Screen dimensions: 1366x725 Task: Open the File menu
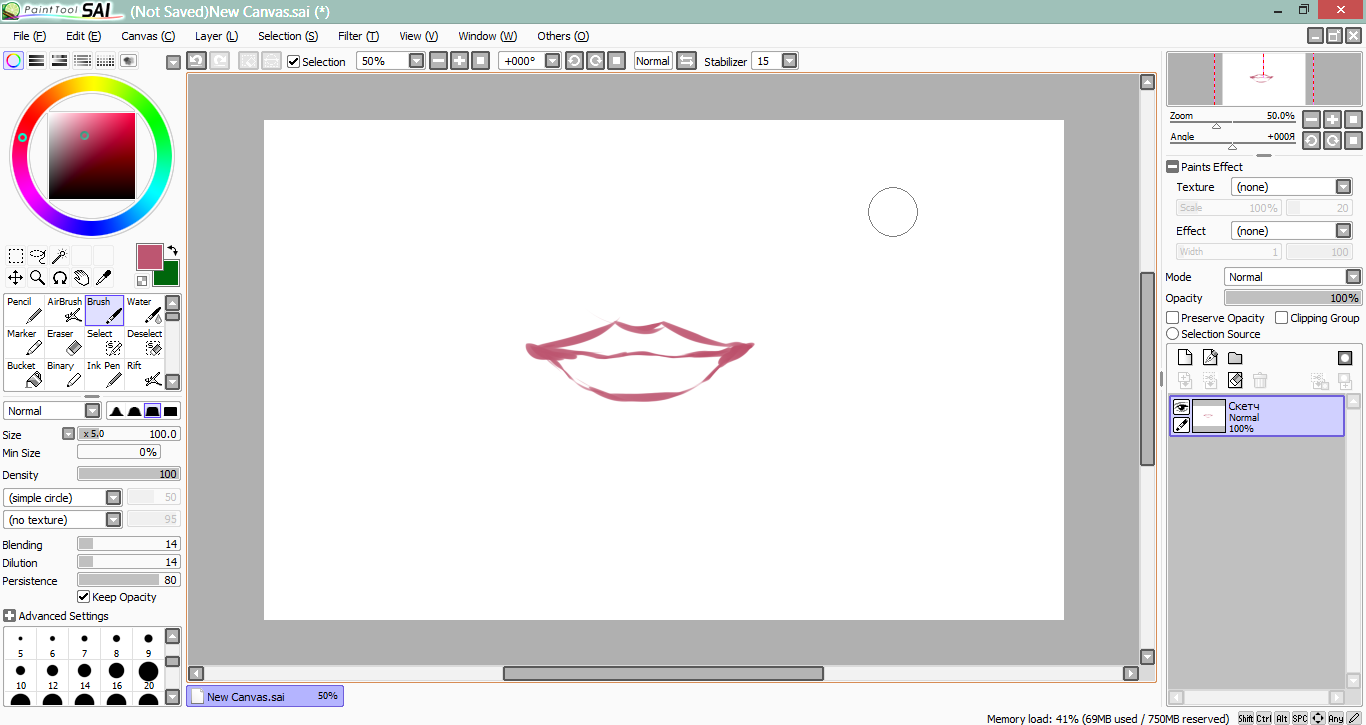[29, 36]
